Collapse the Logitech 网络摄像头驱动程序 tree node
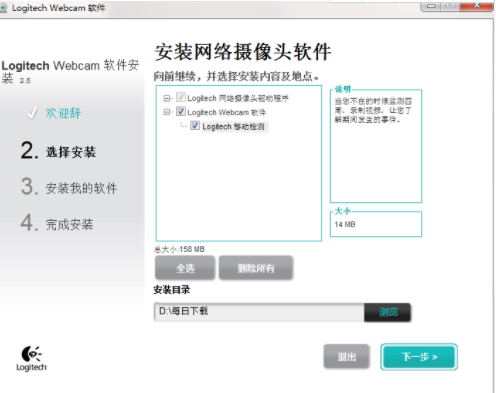The height and width of the screenshot is (393, 496). click(x=167, y=98)
